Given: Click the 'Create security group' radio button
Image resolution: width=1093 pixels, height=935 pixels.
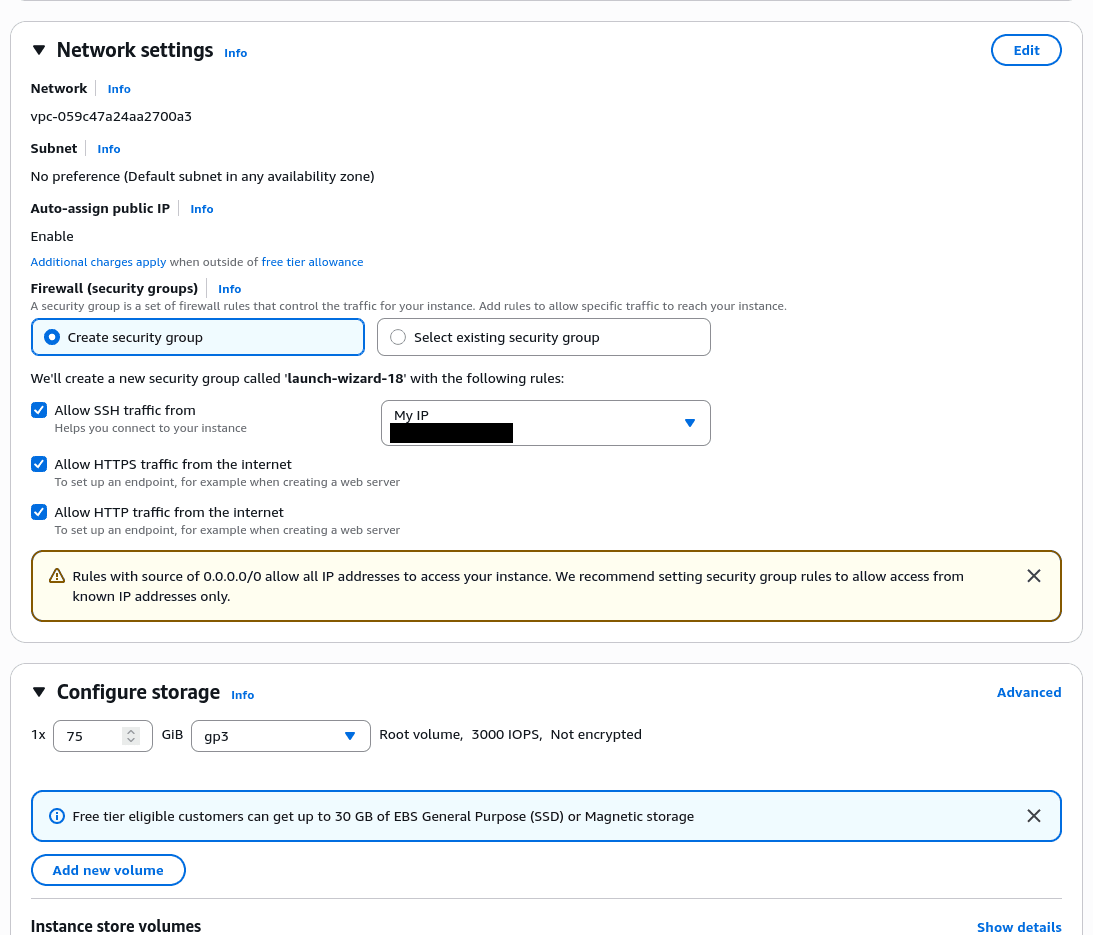Looking at the screenshot, I should (x=51, y=337).
